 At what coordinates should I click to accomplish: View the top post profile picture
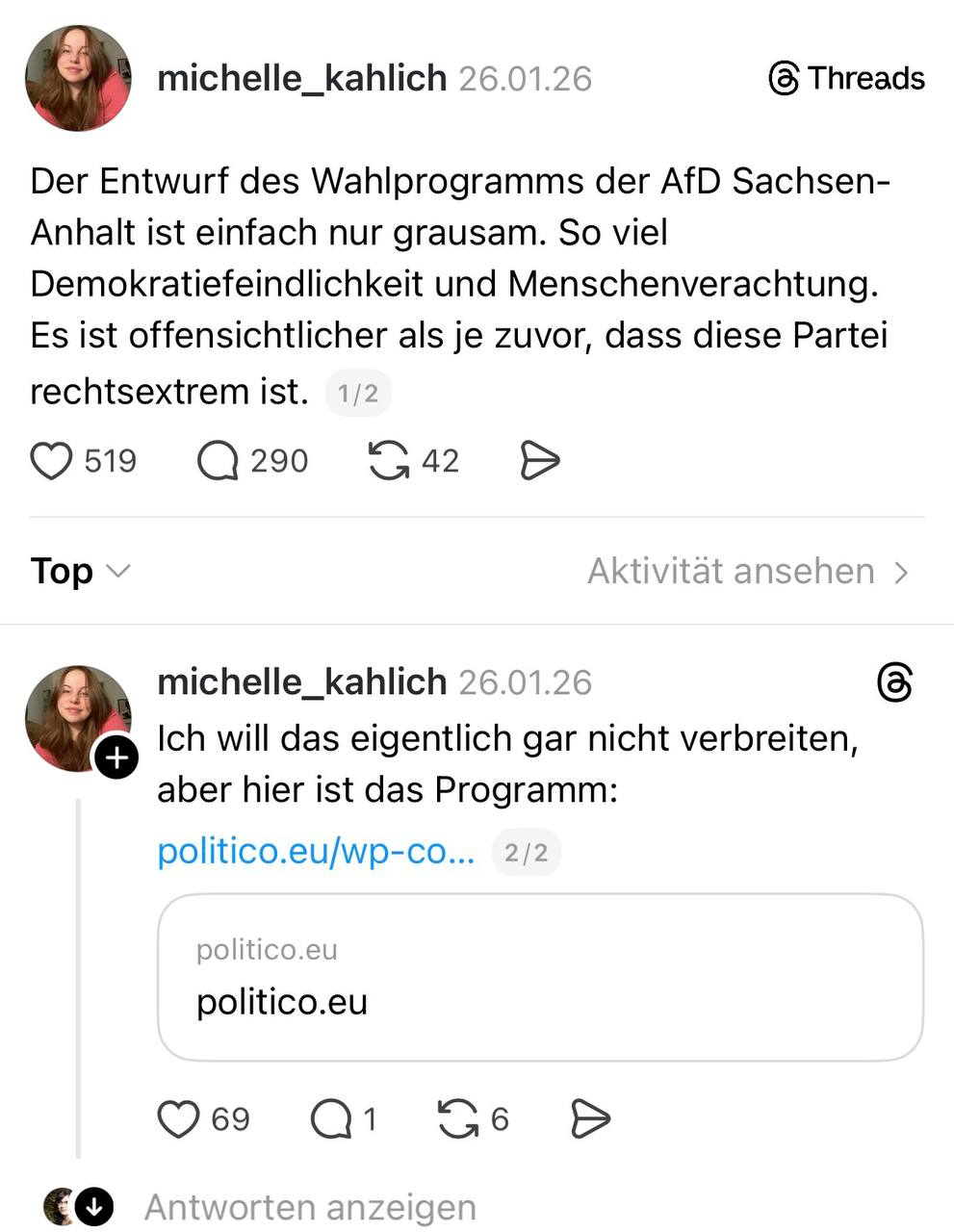pyautogui.click(x=78, y=79)
